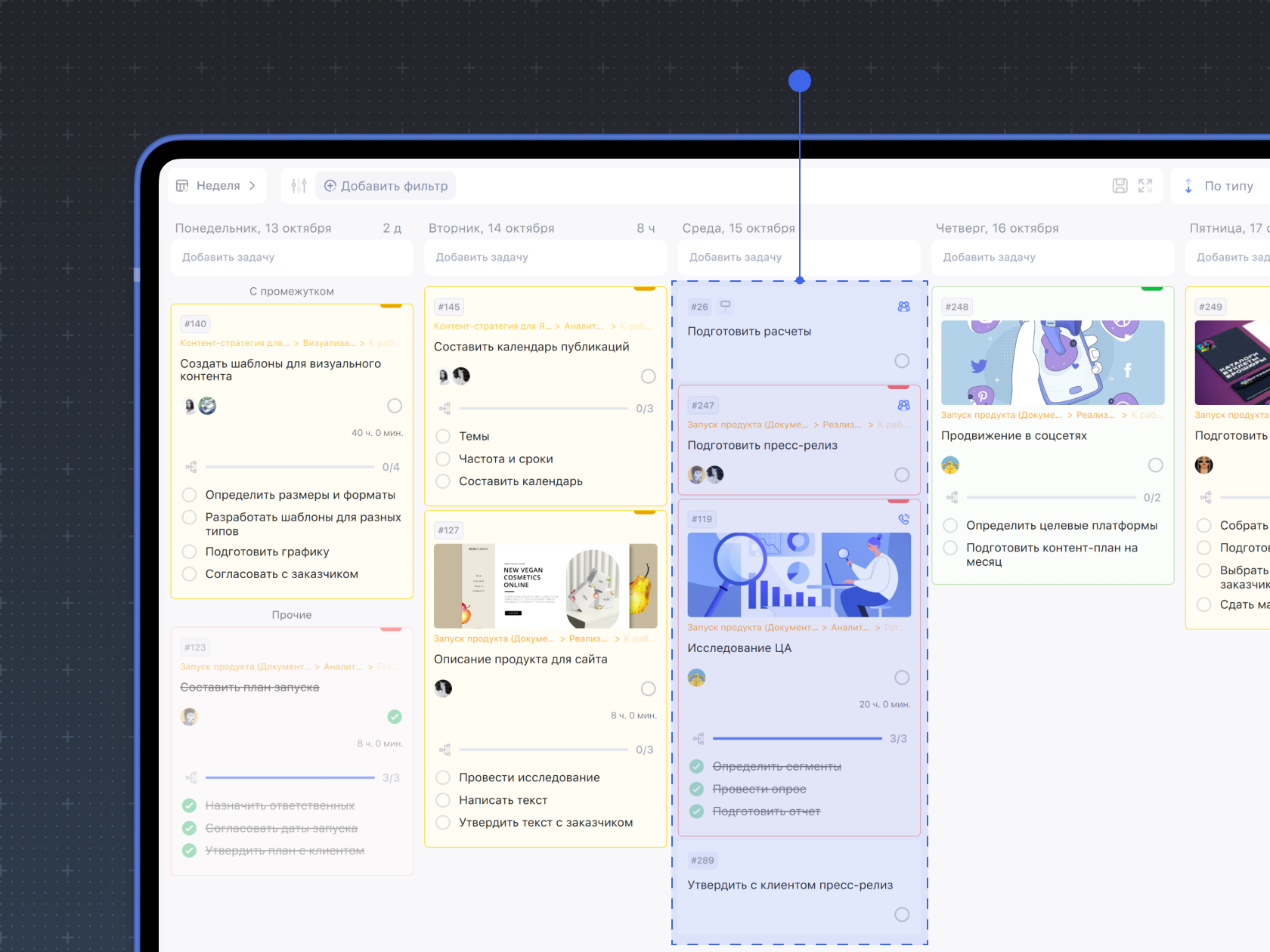Image resolution: width=1270 pixels, height=952 pixels.
Task: Click the filter settings sliders icon
Action: point(299,186)
